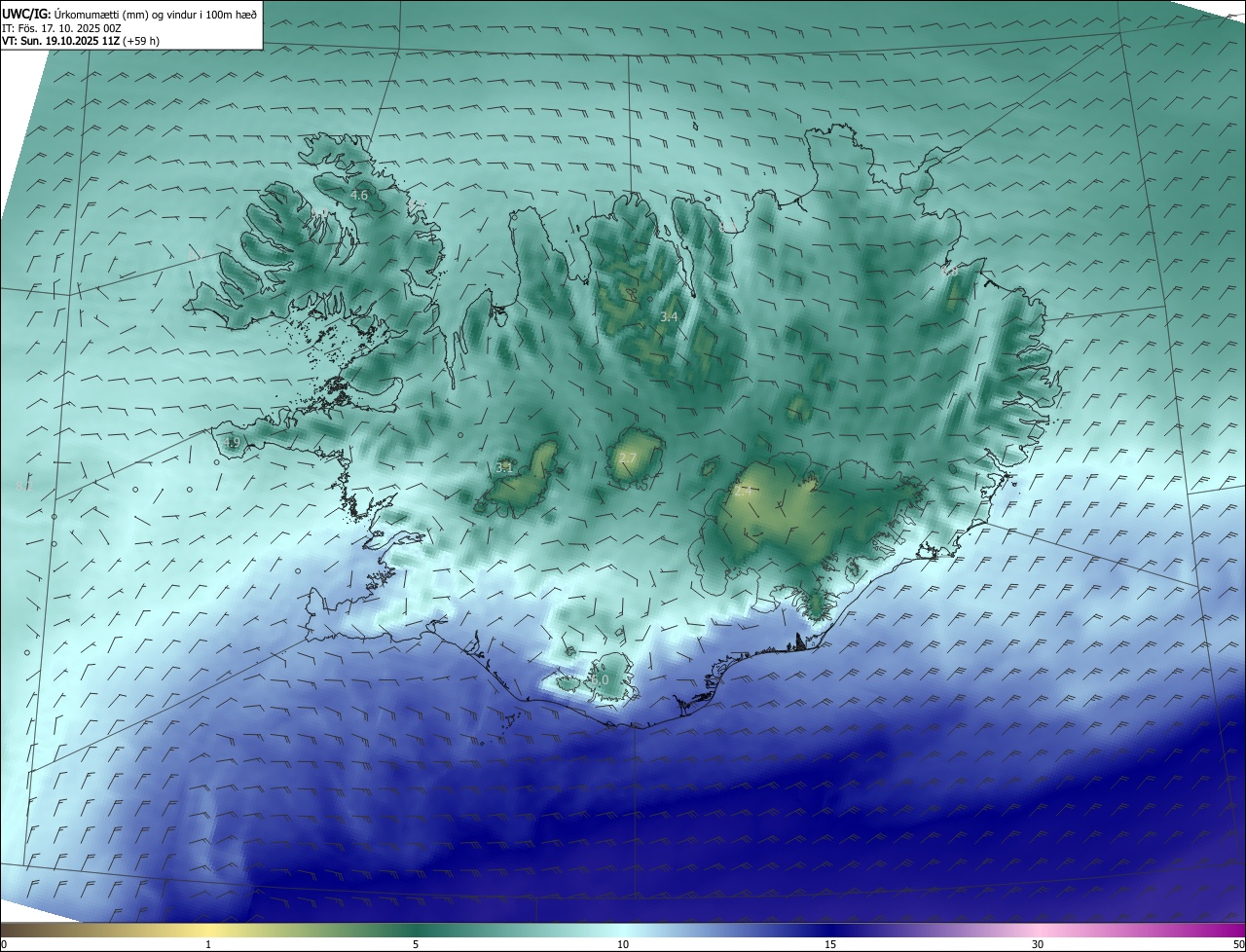Click the 4.6 value in the Westfjords
Image resolution: width=1246 pixels, height=952 pixels.
[x=359, y=196]
